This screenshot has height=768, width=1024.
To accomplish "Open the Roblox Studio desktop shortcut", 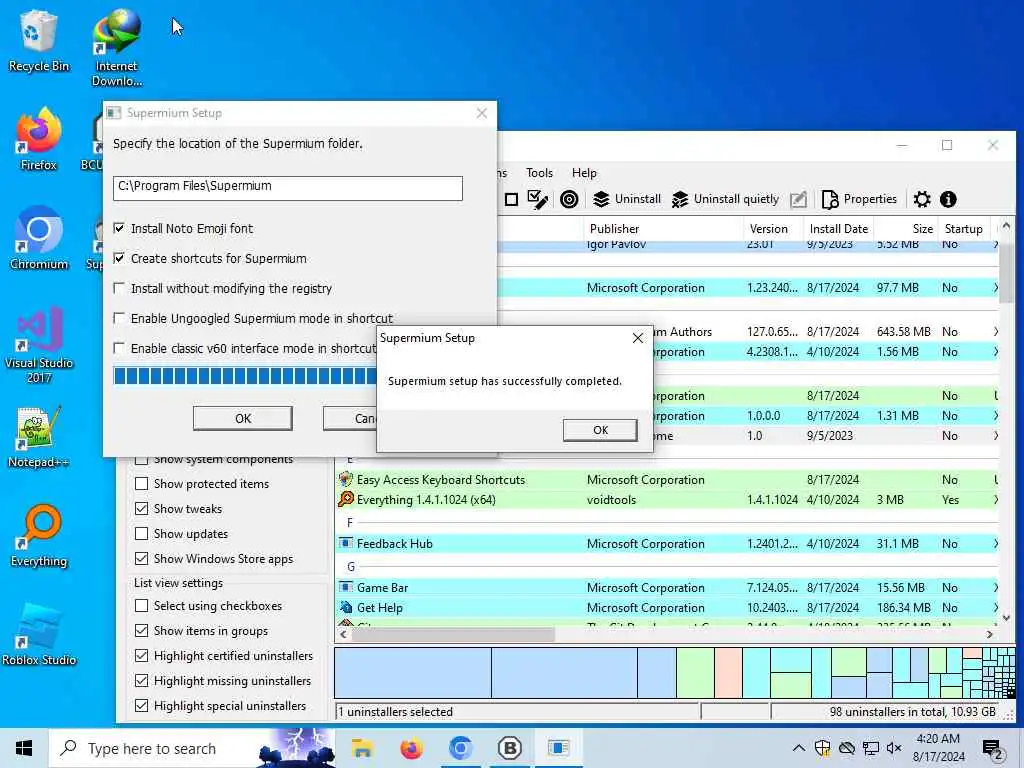I will (x=39, y=635).
